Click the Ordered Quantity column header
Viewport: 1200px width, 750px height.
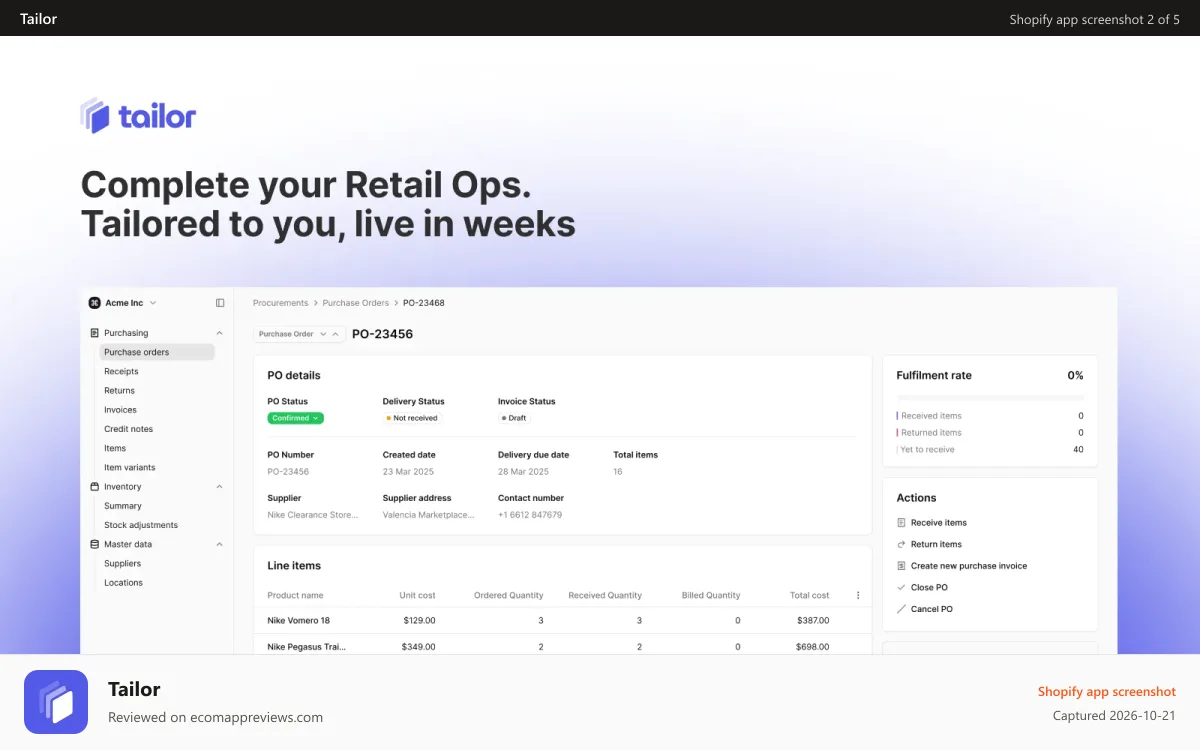509,595
